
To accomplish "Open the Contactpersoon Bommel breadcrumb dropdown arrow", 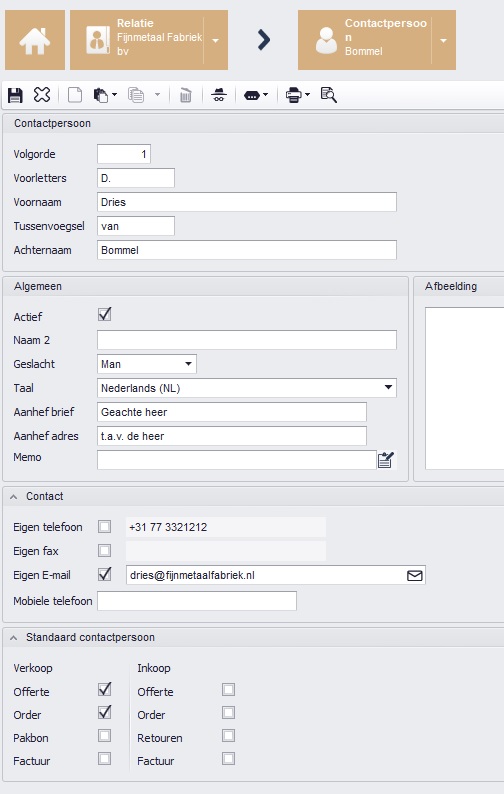I will 444,41.
